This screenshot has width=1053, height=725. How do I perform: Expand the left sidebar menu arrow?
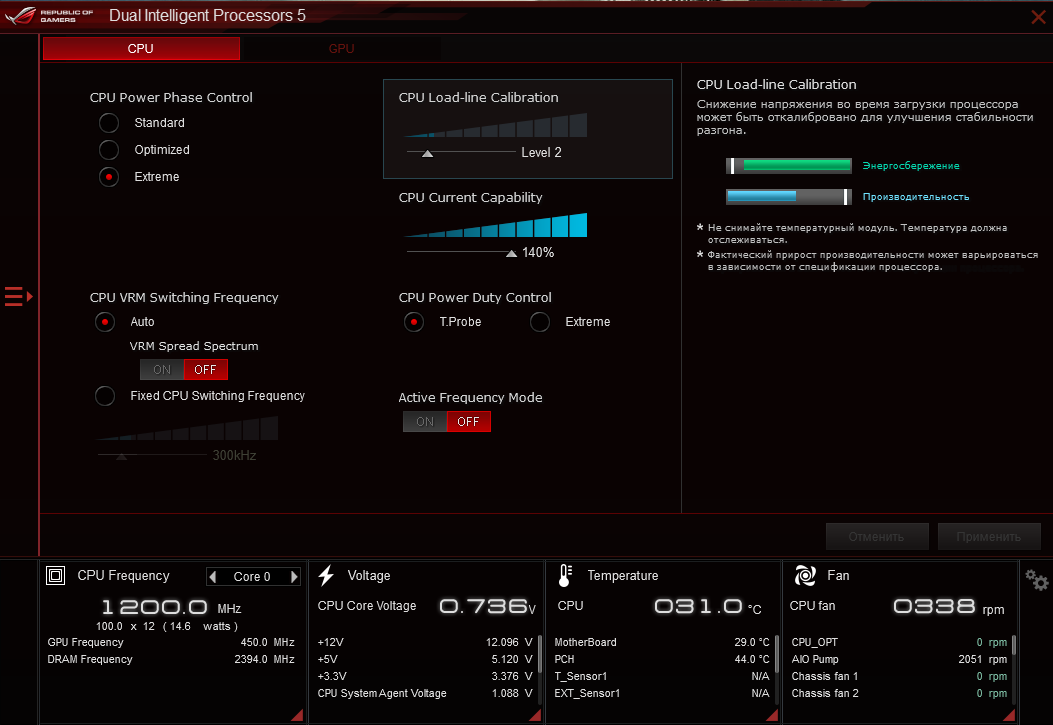(19, 296)
